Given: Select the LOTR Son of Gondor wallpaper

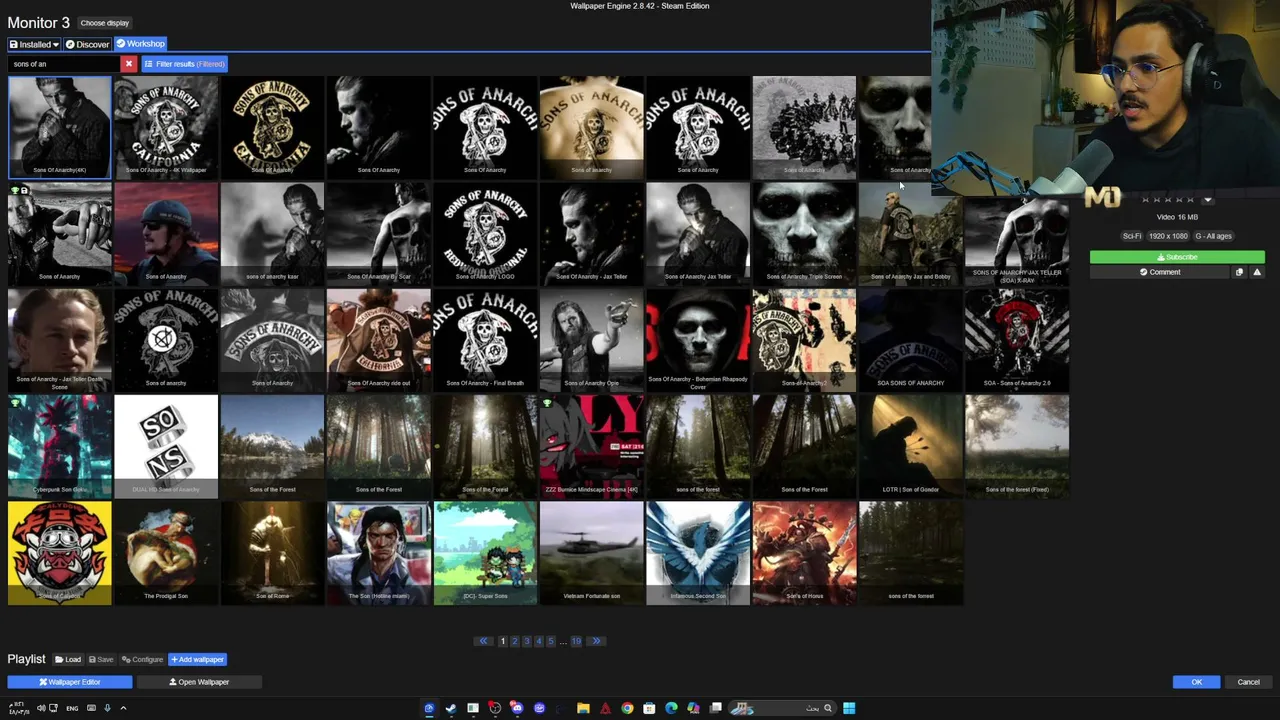Looking at the screenshot, I should click(x=910, y=446).
